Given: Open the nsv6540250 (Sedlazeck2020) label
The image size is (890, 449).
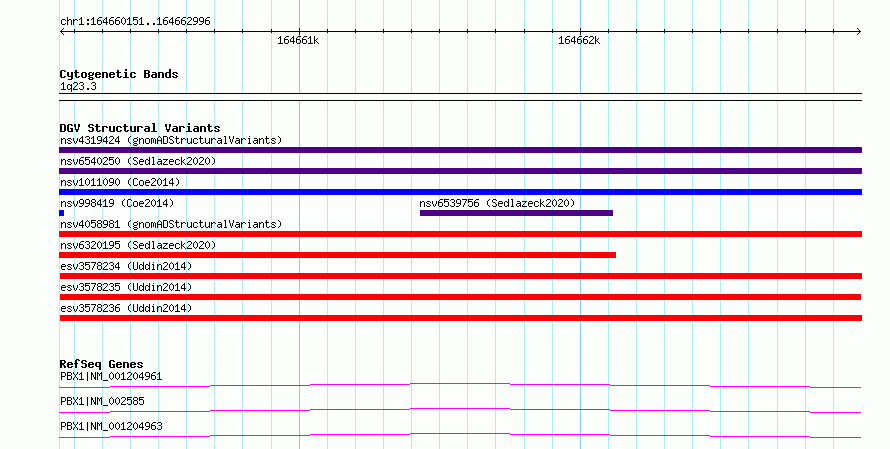Looking at the screenshot, I should click(138, 161).
